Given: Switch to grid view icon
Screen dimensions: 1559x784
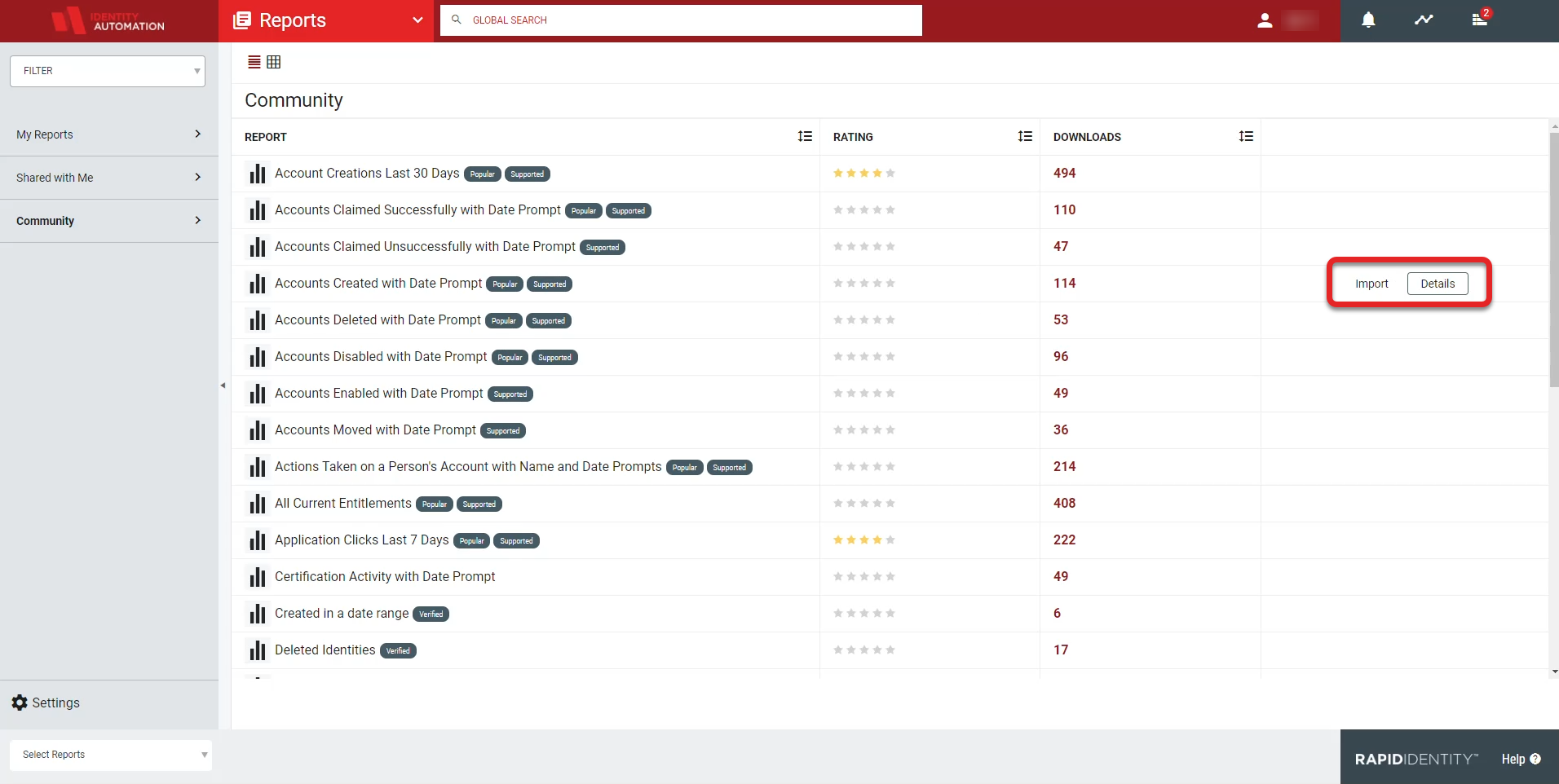Looking at the screenshot, I should pyautogui.click(x=274, y=62).
